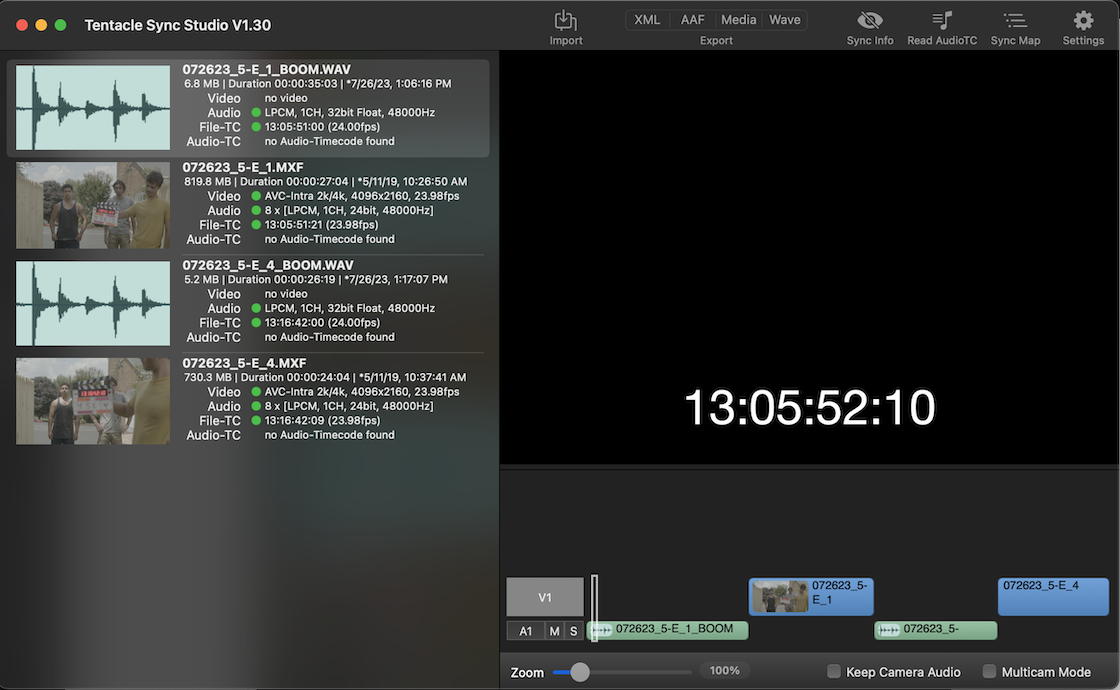Click the Tentacle Sync Studio V1.30 title
The image size is (1120, 690).
178,25
